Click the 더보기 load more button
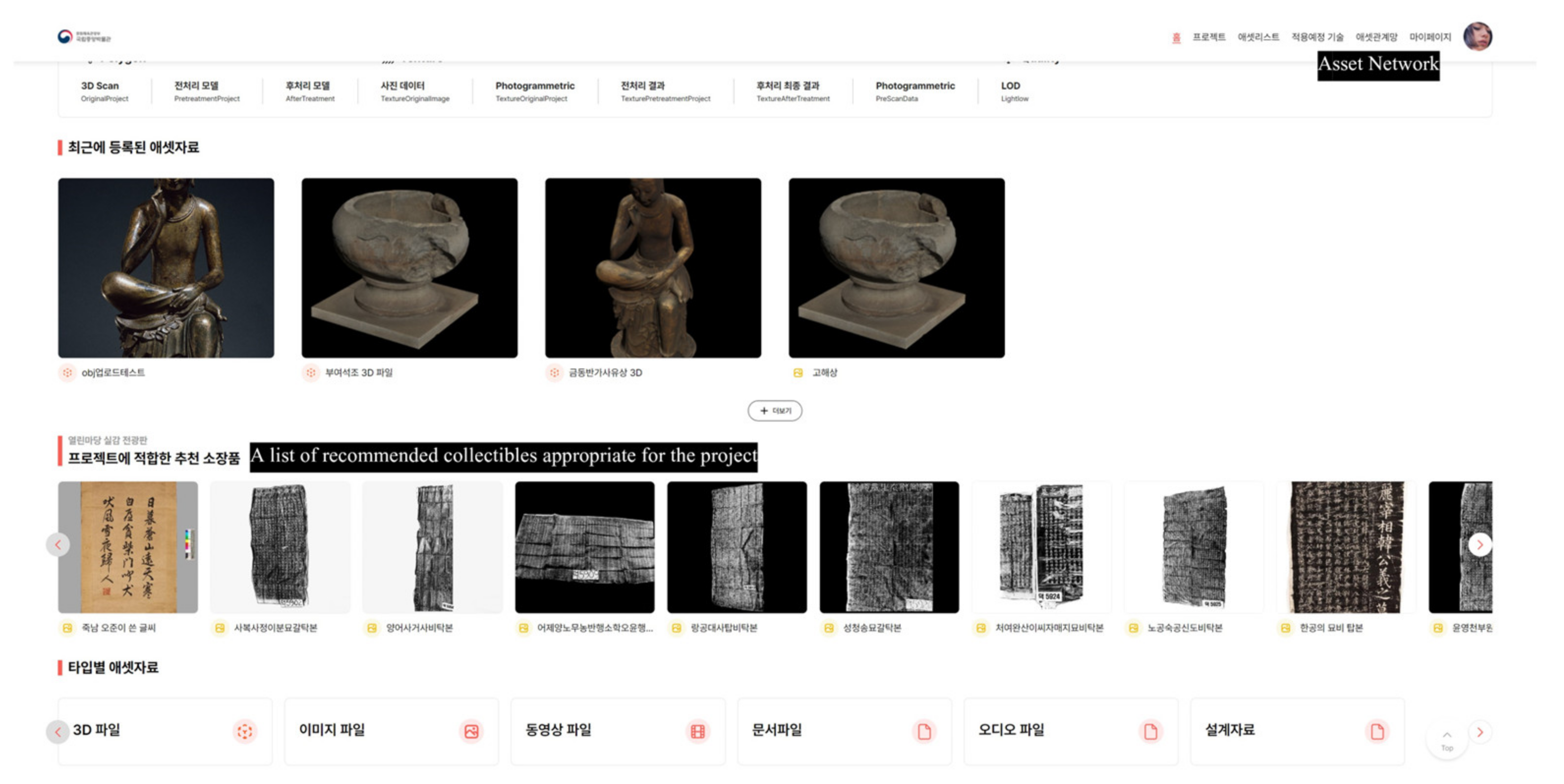 pyautogui.click(x=775, y=411)
